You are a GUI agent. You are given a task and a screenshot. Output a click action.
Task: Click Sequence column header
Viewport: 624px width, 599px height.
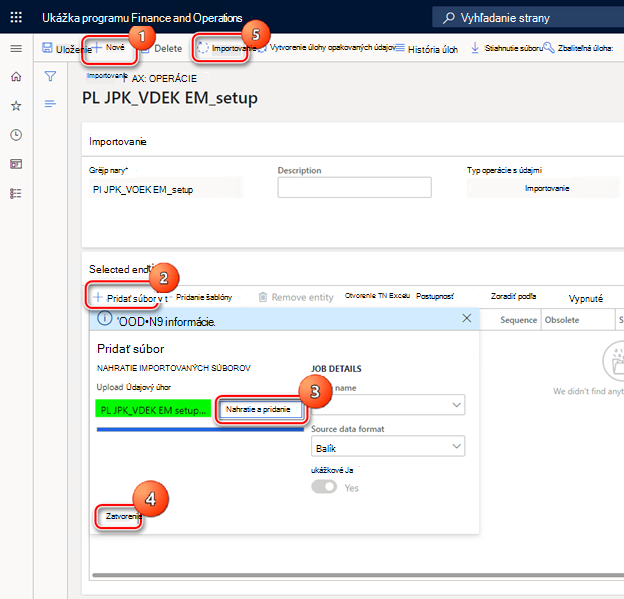coord(518,320)
